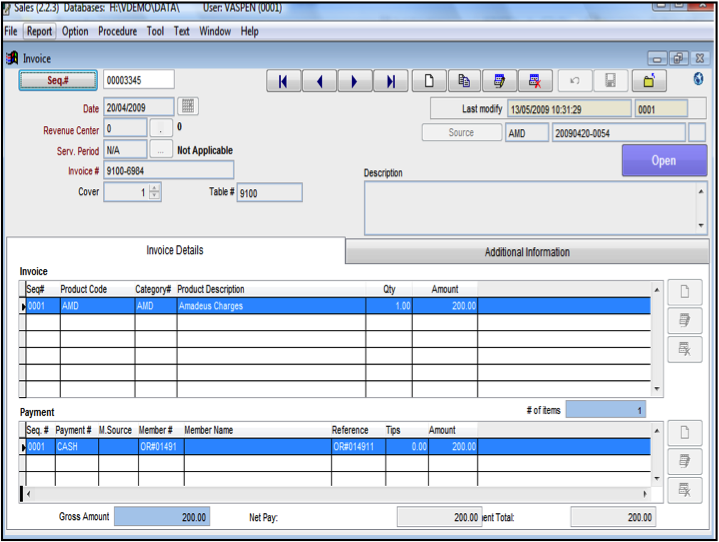Viewport: 719px width, 542px height.
Task: Click the Date field 20/04/2009
Action: pyautogui.click(x=138, y=107)
